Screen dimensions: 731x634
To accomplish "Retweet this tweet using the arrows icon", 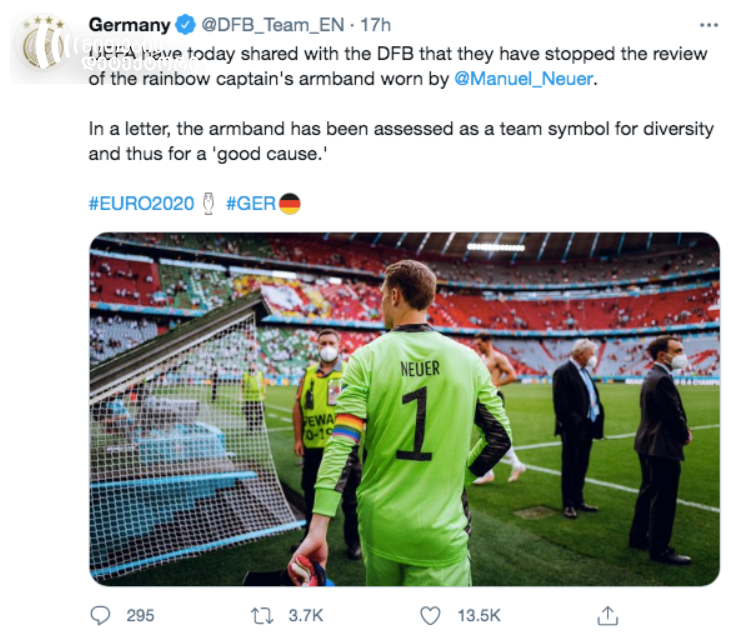I will [263, 615].
